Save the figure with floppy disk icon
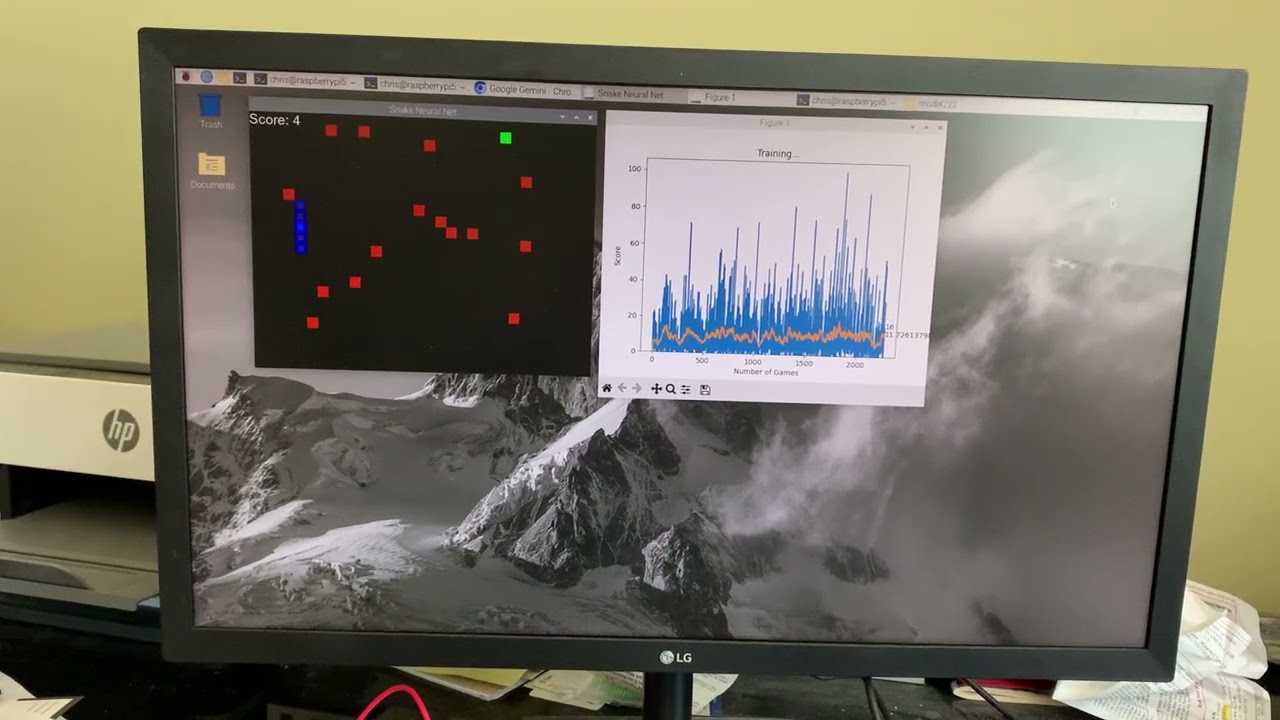 (x=705, y=389)
